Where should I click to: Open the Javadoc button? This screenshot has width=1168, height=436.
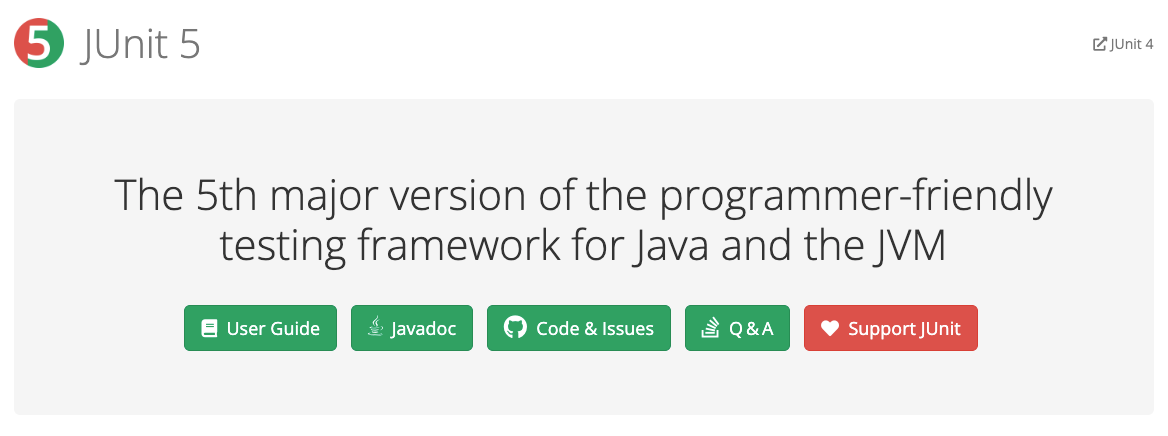(412, 328)
